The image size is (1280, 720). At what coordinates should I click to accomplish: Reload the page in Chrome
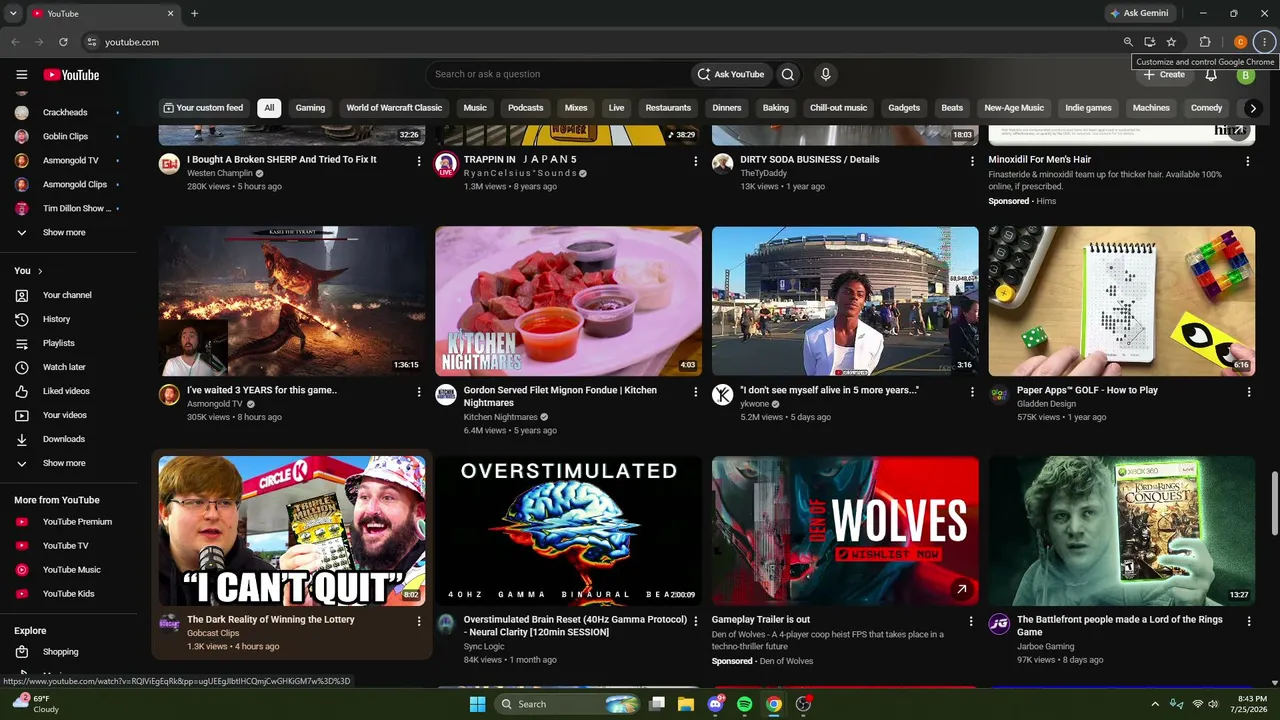pyautogui.click(x=63, y=42)
